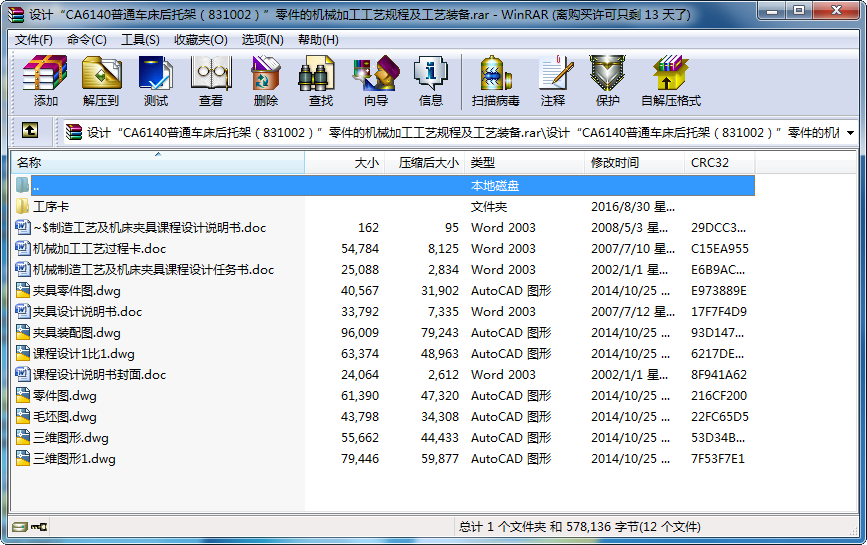Click the disk drive icon in status bar
This screenshot has width=867, height=545.
click(x=20, y=527)
